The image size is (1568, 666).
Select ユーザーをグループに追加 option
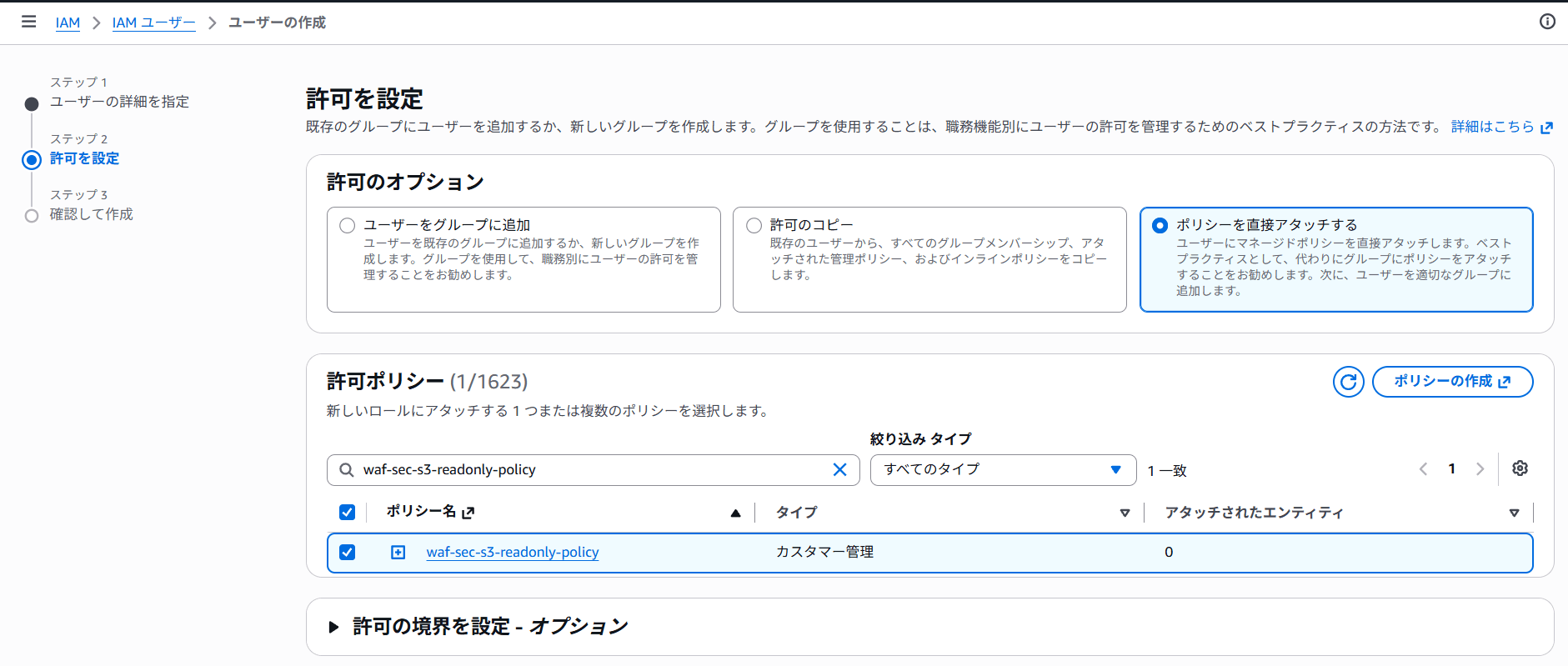(347, 225)
